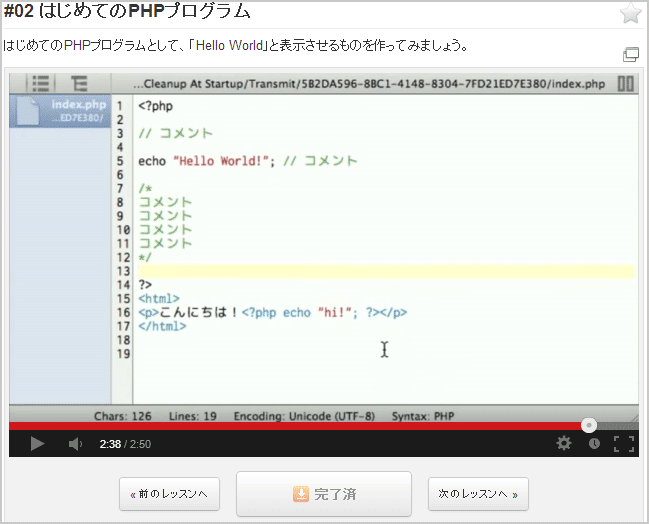Viewport: 649px width, 524px height.
Task: Click the outline tree icon in editor
Action: click(x=79, y=84)
